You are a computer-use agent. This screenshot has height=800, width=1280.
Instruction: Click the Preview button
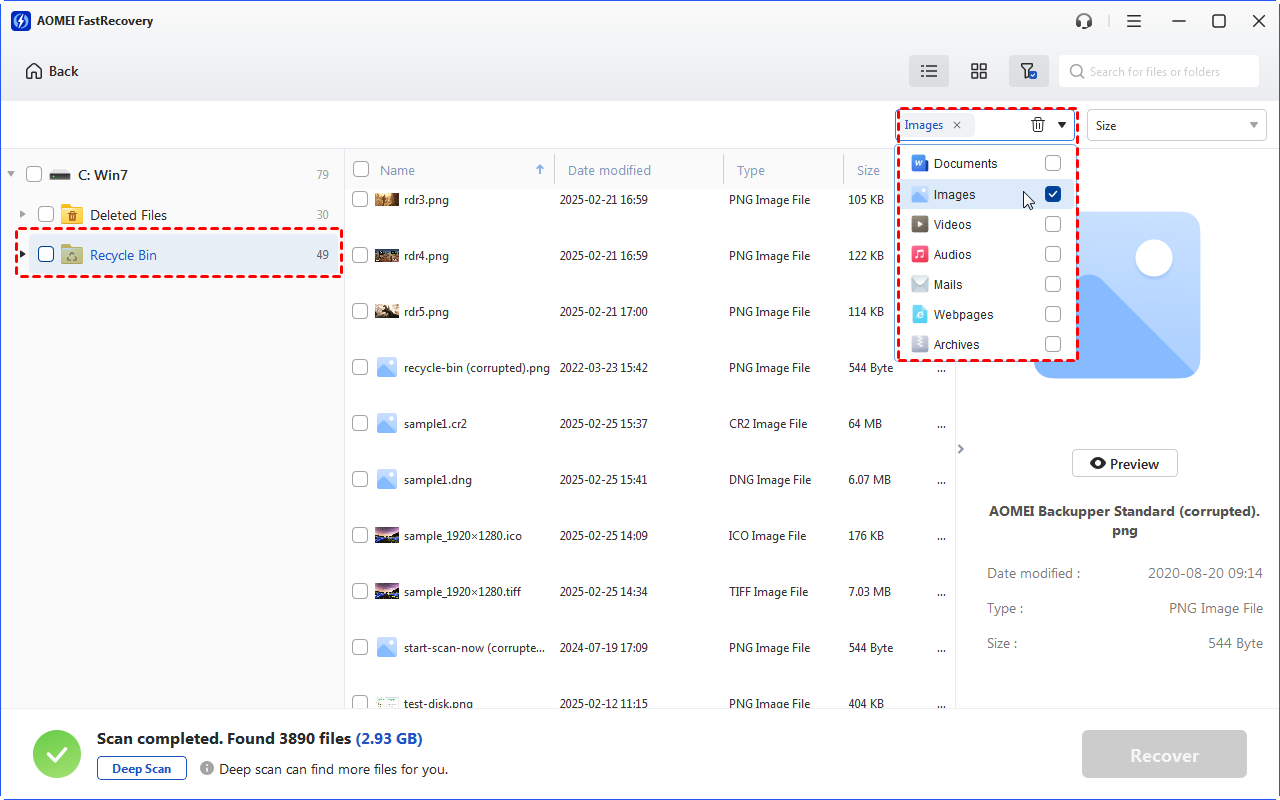point(1124,464)
